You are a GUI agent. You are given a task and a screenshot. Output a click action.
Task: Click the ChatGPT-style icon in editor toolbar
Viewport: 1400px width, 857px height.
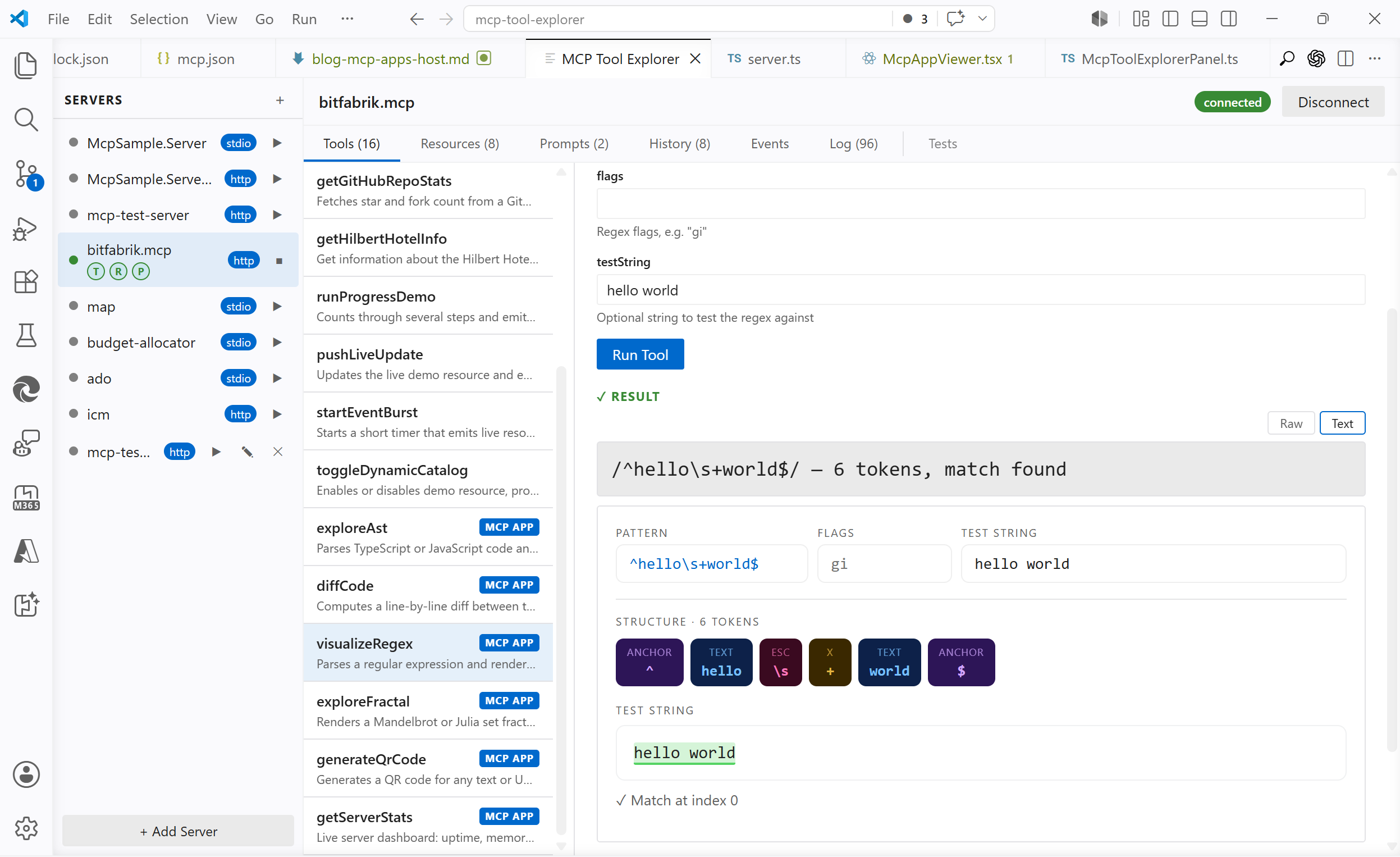click(x=1316, y=58)
